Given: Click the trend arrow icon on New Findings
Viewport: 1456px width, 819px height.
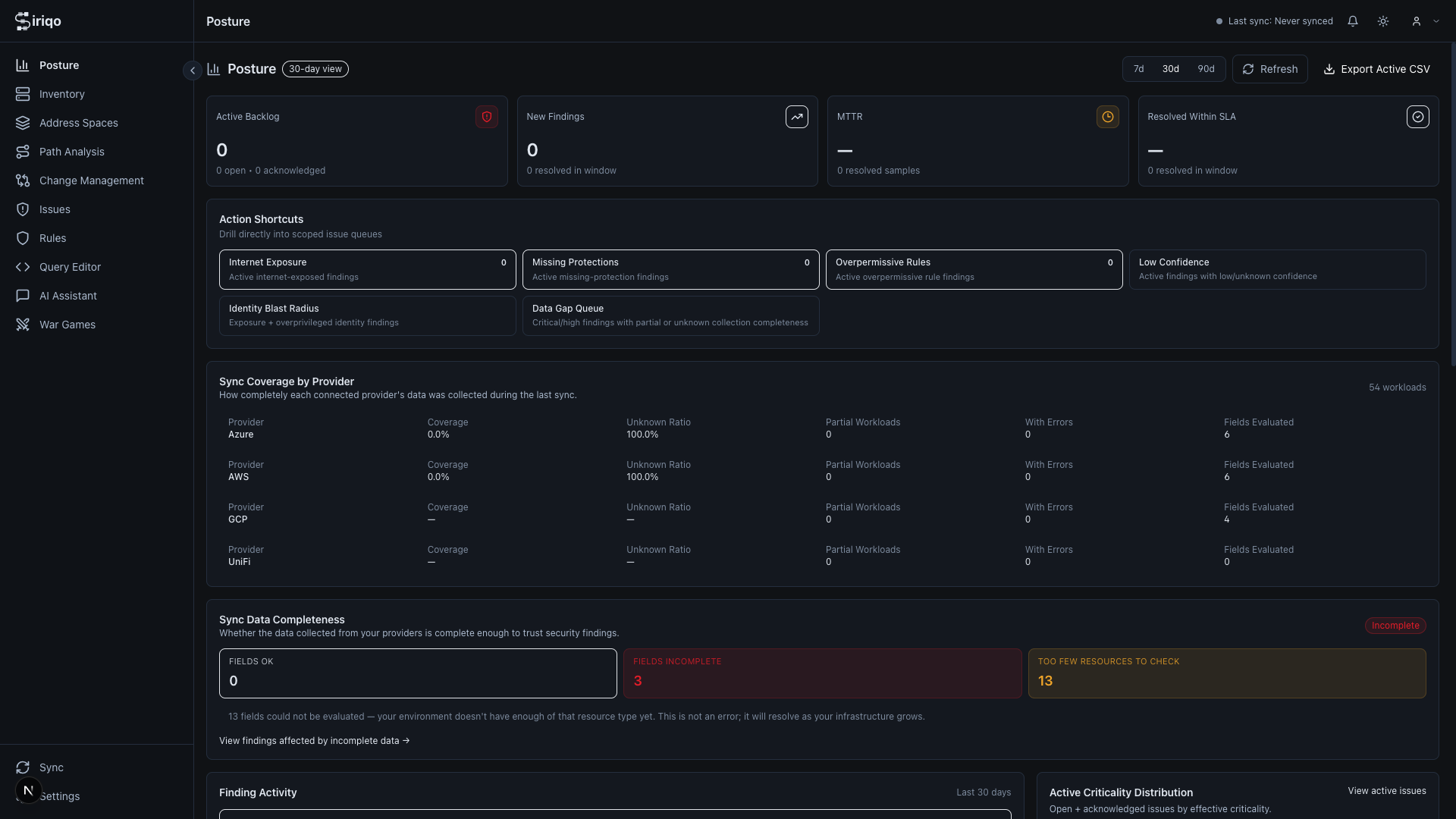Looking at the screenshot, I should pyautogui.click(x=797, y=117).
